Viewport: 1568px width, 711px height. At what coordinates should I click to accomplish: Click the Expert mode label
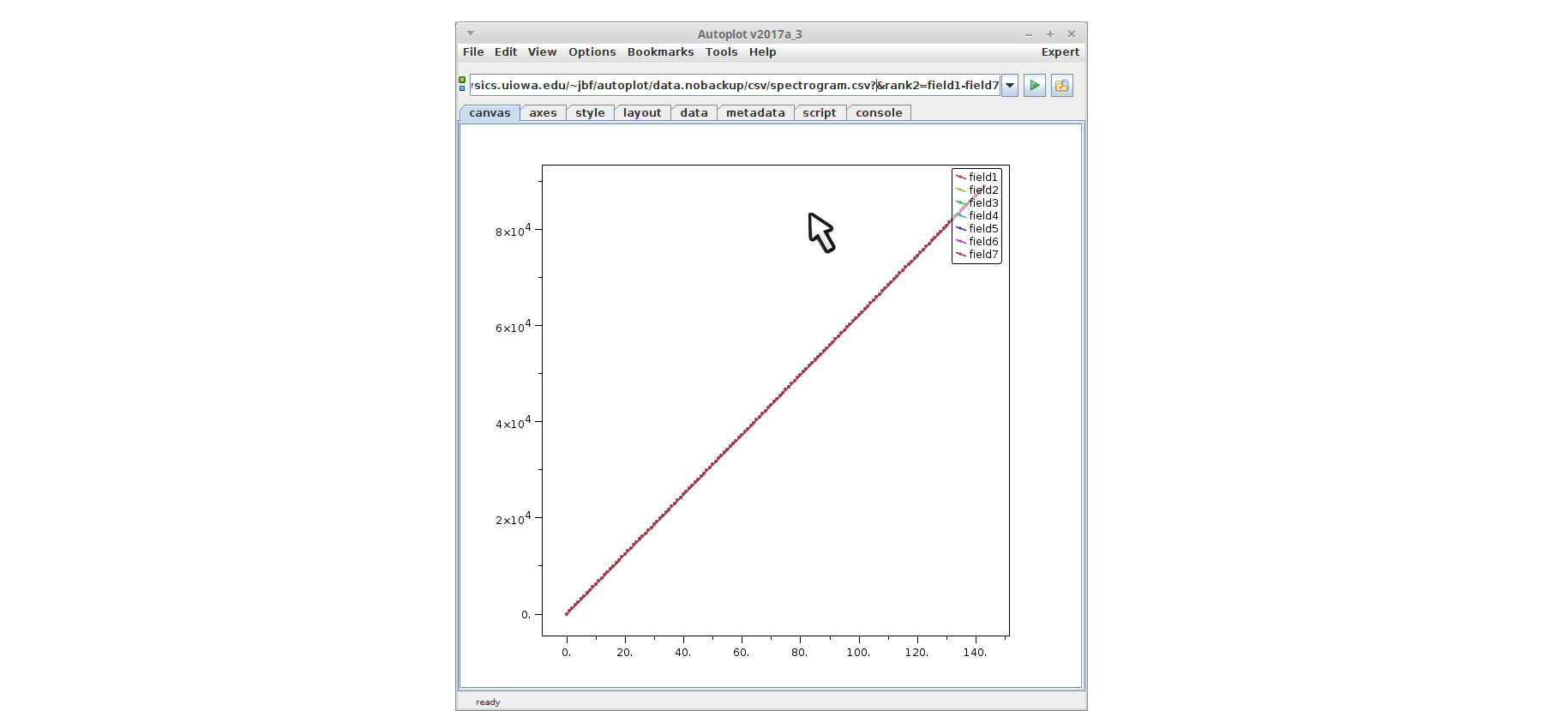pyautogui.click(x=1060, y=52)
